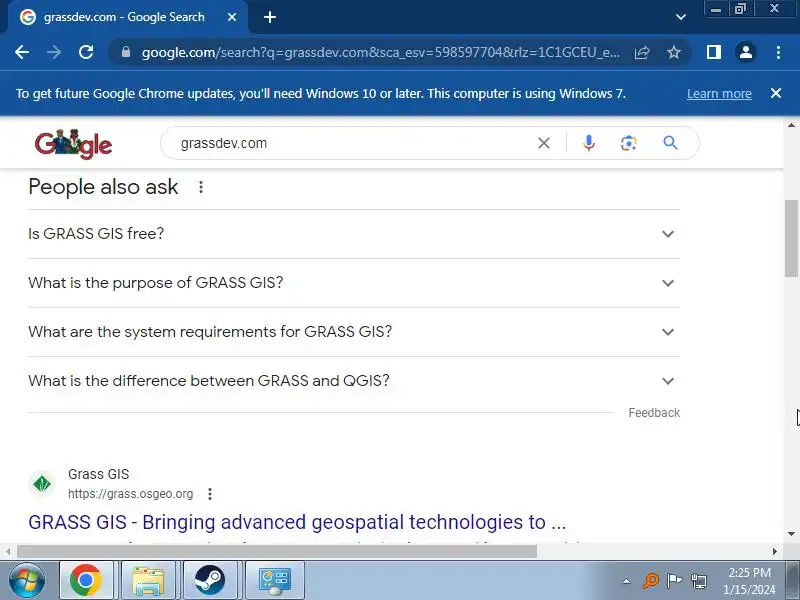This screenshot has width=800, height=600.
Task: Send Feedback on People also ask
Action: pyautogui.click(x=654, y=413)
